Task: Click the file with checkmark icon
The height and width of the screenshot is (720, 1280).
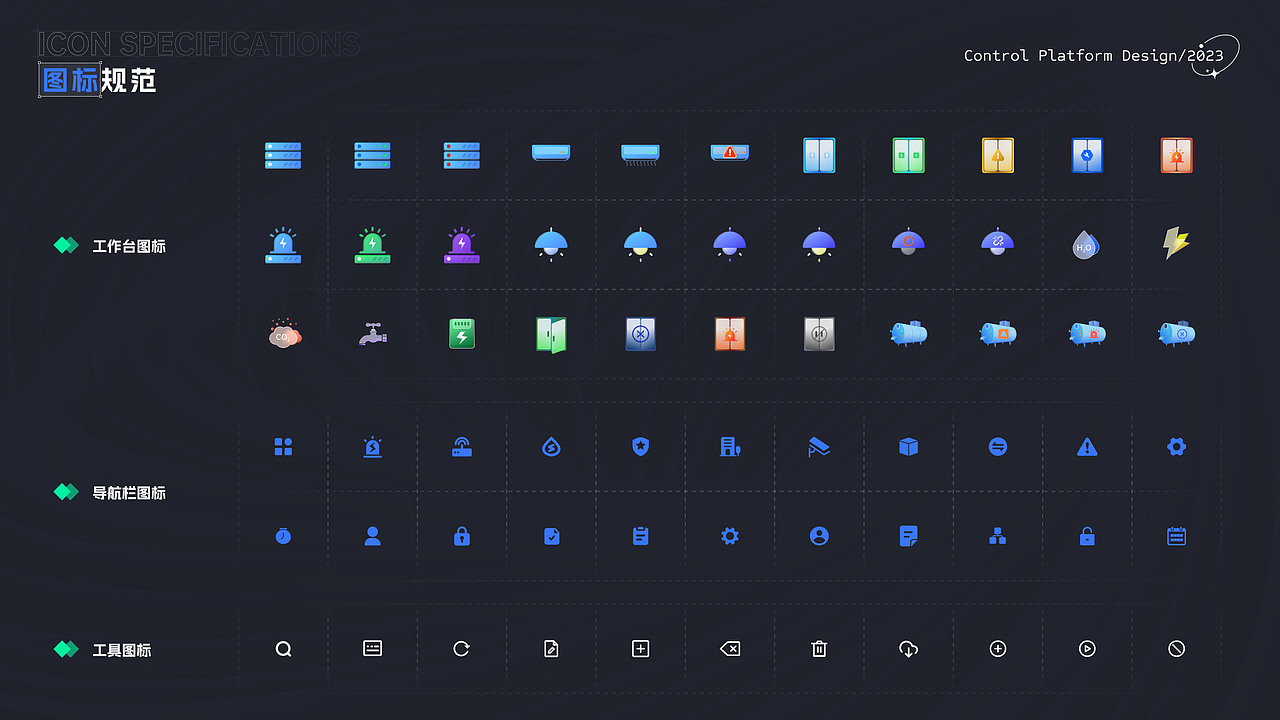Action: (x=551, y=536)
